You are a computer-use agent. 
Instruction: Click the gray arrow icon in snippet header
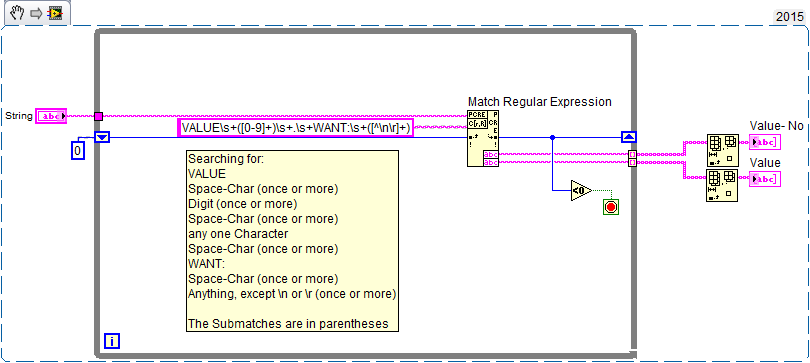click(x=35, y=13)
